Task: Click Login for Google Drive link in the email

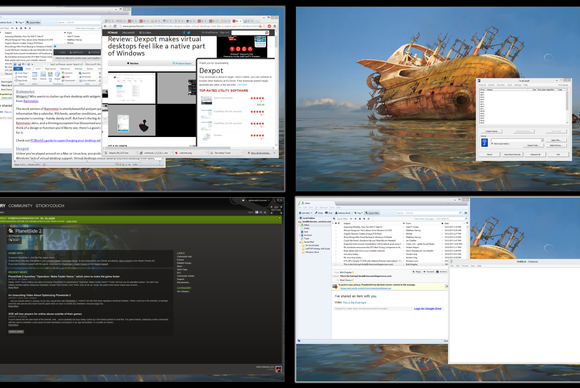Action: [x=428, y=308]
